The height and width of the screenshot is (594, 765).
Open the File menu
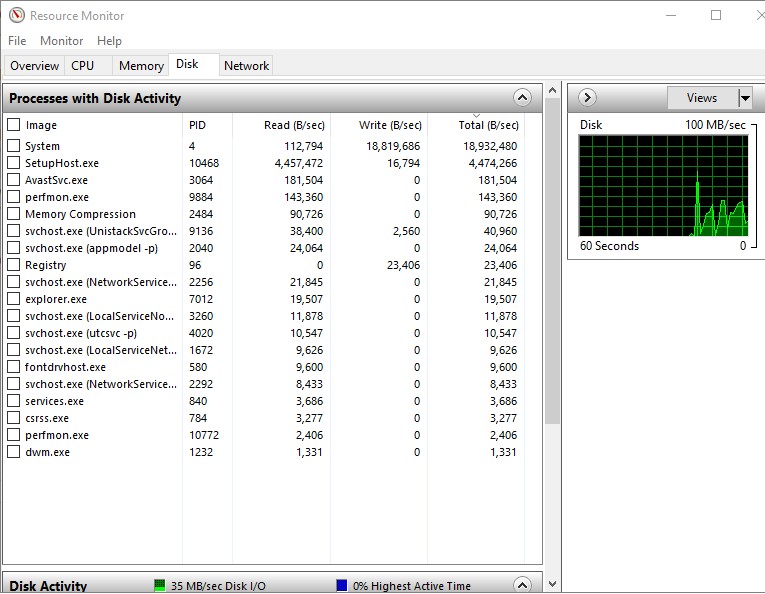(17, 40)
